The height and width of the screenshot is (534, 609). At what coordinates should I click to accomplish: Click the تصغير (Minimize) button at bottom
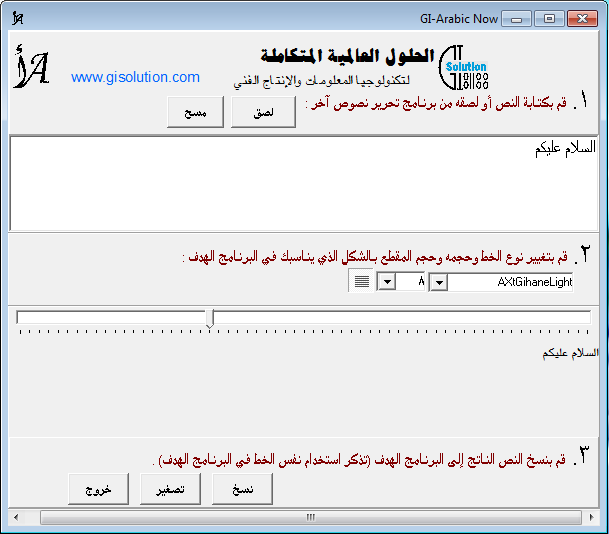170,489
